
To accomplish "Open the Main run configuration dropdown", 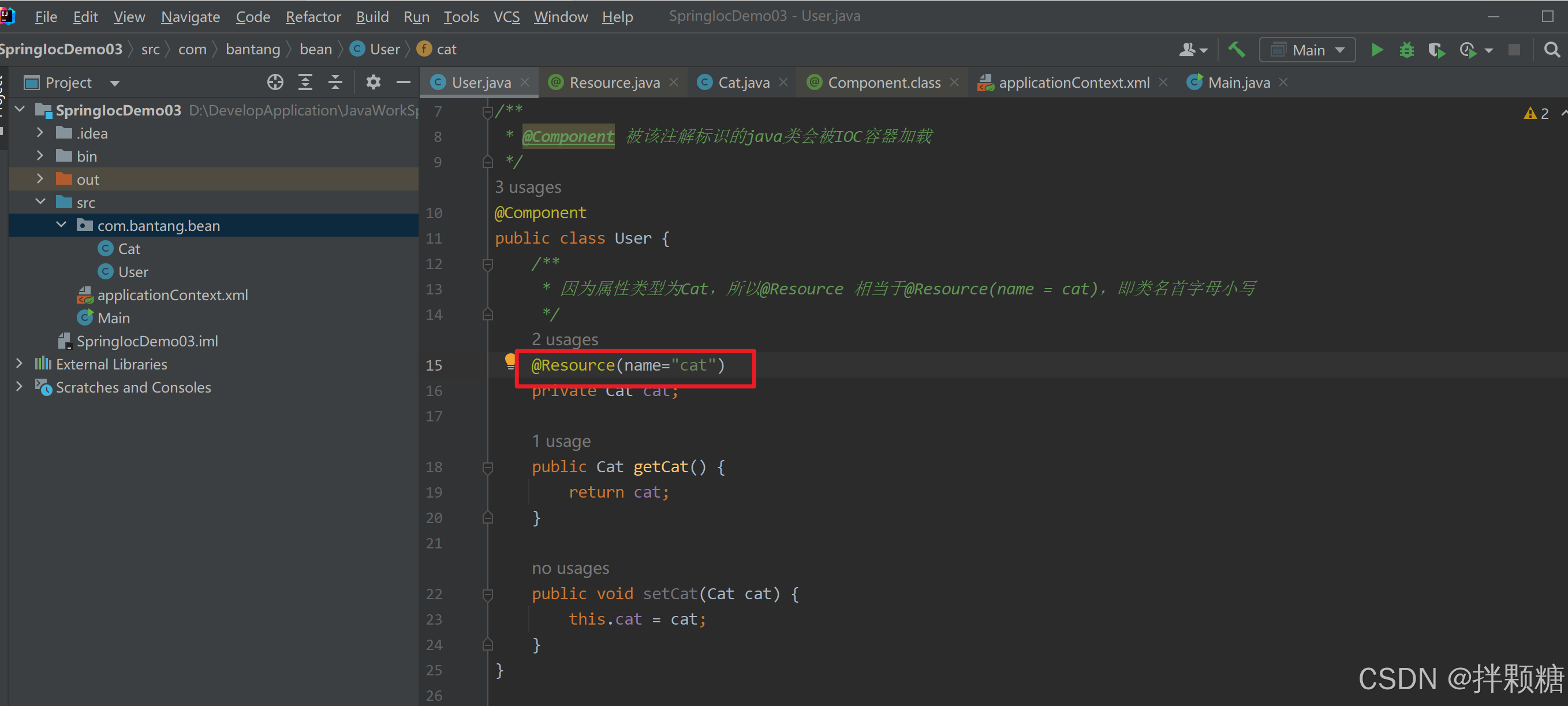I will click(x=1307, y=50).
